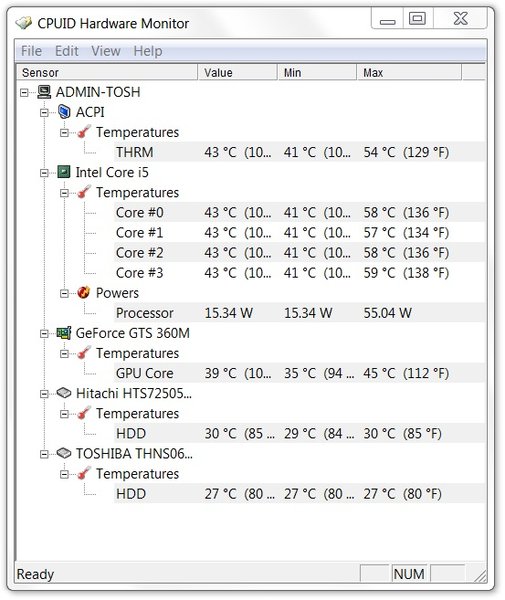Image resolution: width=505 pixels, height=600 pixels.
Task: Open the Help menu
Action: coord(148,51)
